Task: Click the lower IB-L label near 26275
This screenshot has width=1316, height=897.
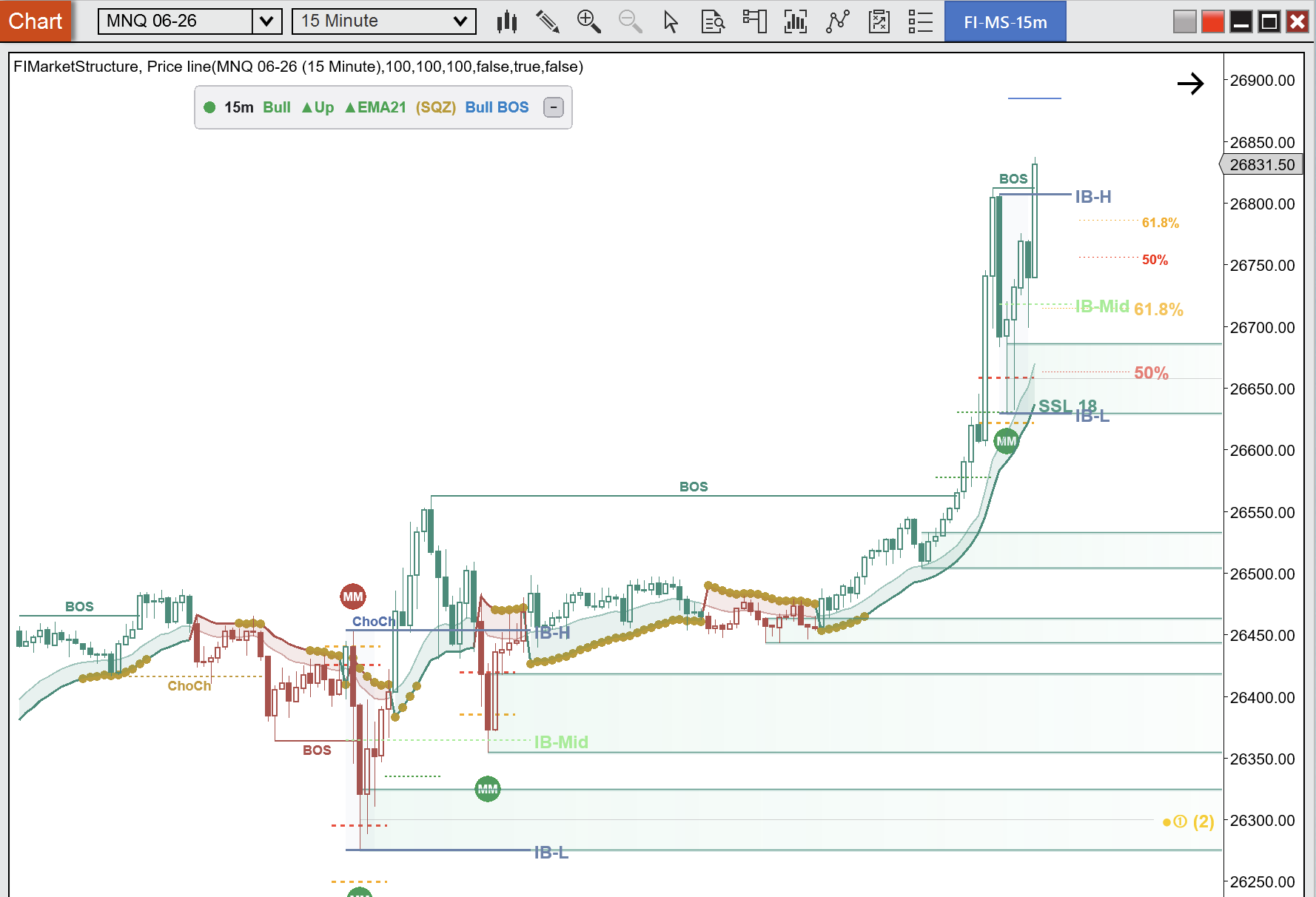Action: (x=551, y=853)
